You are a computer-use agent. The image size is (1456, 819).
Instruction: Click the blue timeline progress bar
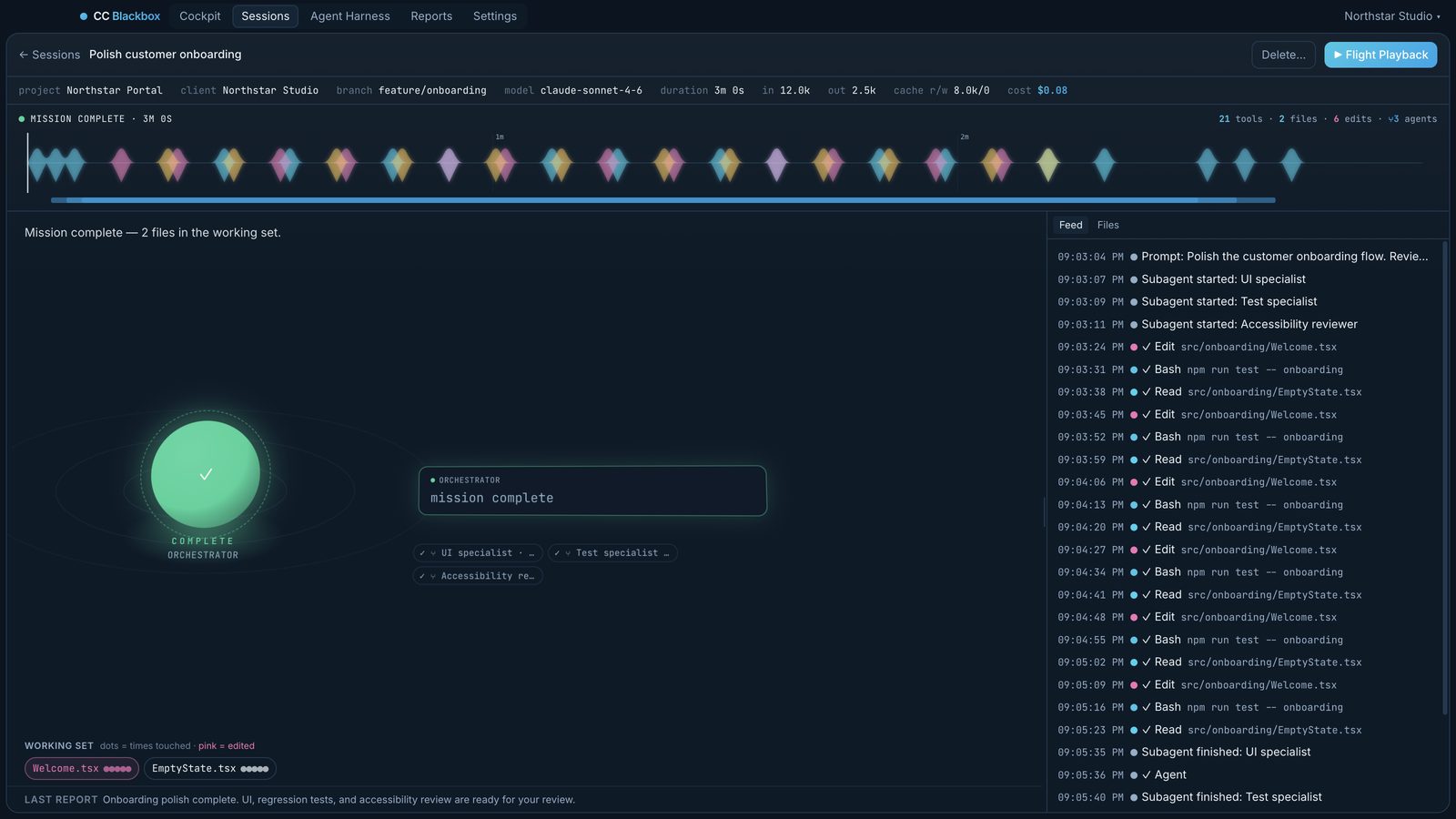pos(662,199)
